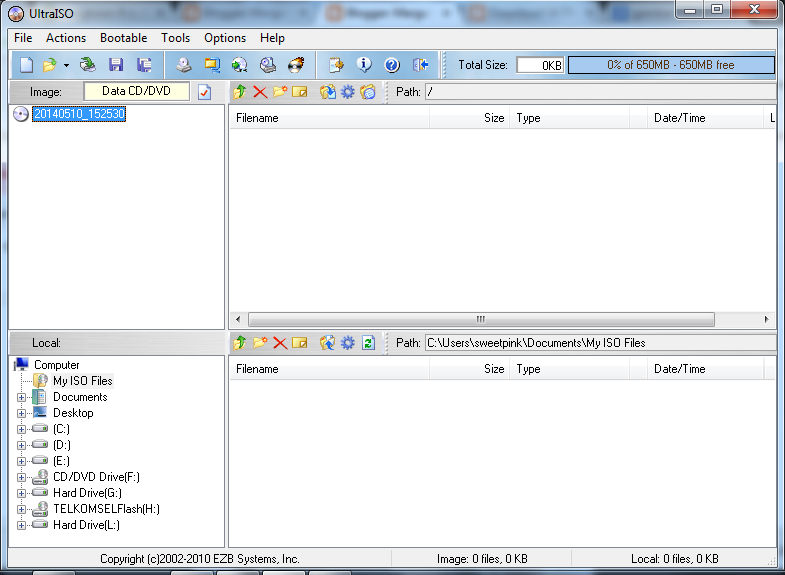Sort Image list by Size column header

click(x=469, y=118)
